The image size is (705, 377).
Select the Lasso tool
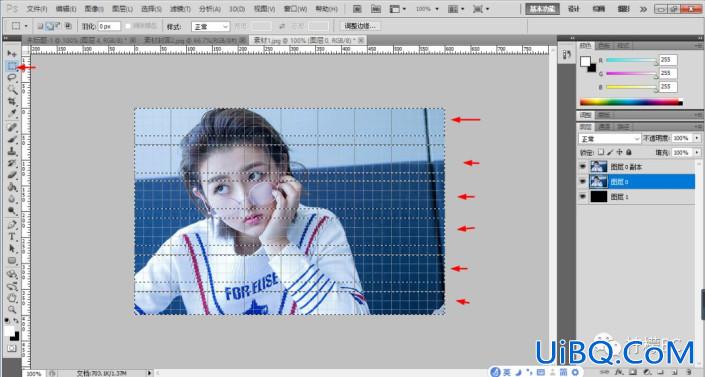point(12,78)
